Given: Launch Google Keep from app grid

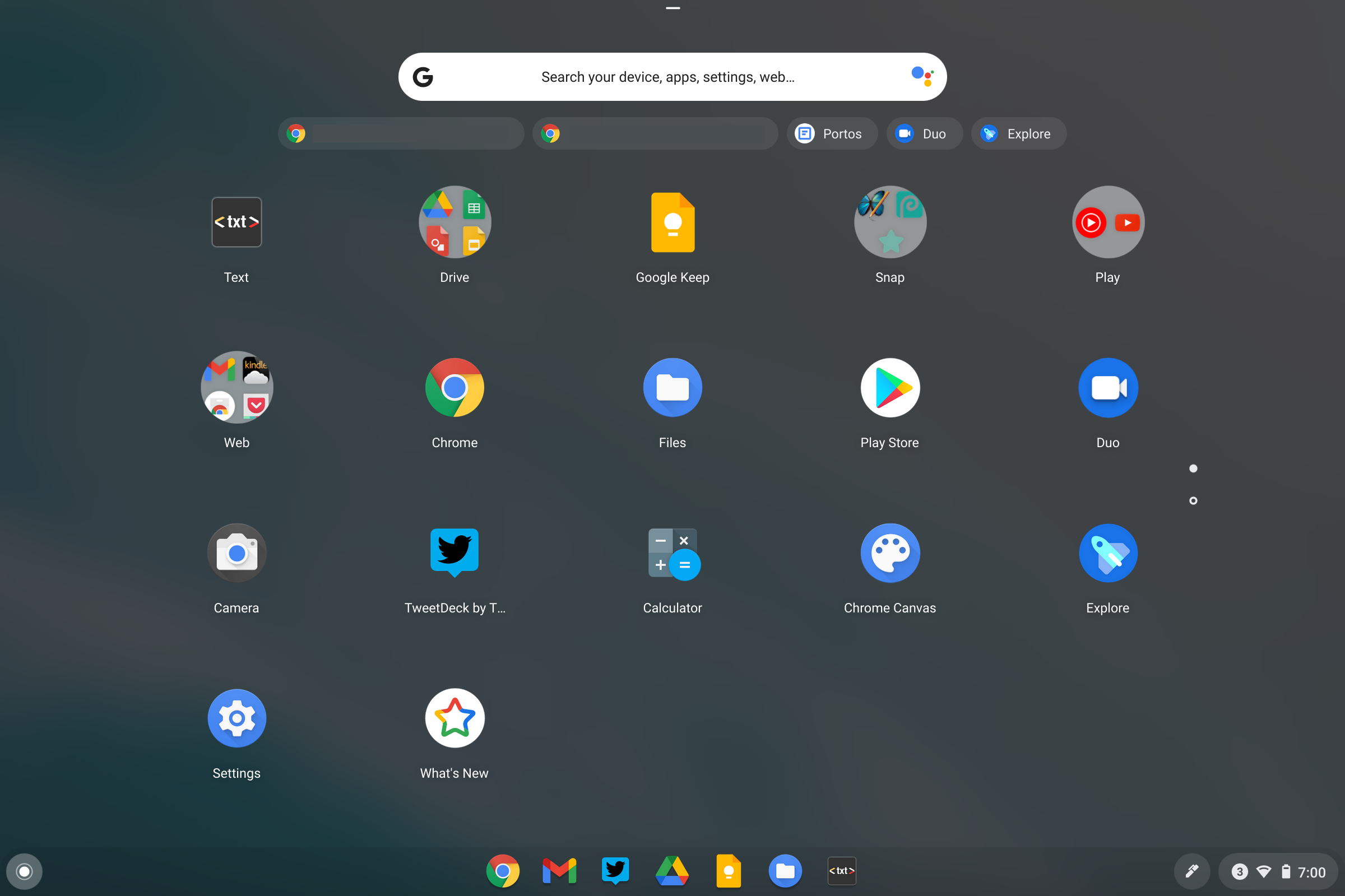Looking at the screenshot, I should [x=672, y=222].
